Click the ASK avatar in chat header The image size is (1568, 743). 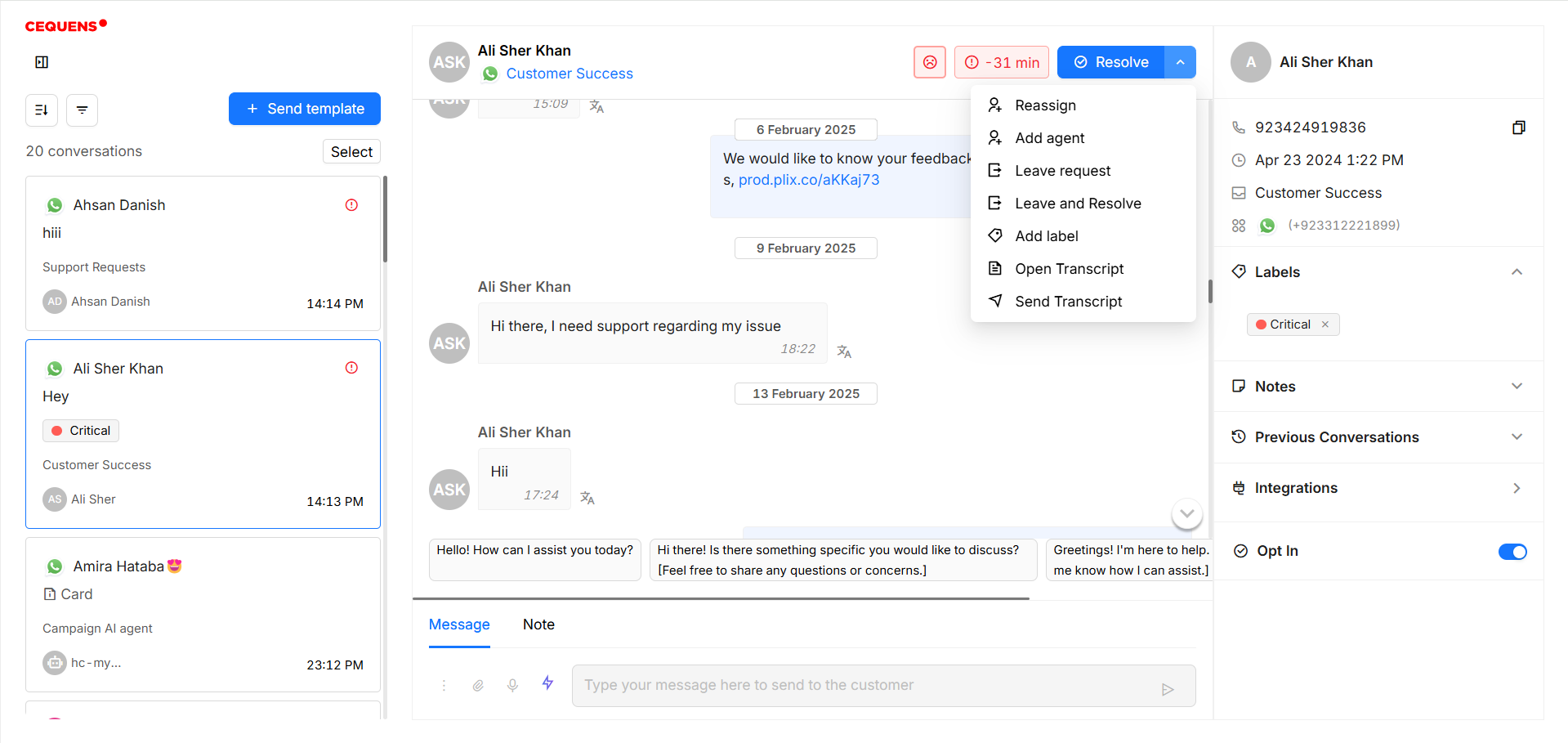coord(449,62)
